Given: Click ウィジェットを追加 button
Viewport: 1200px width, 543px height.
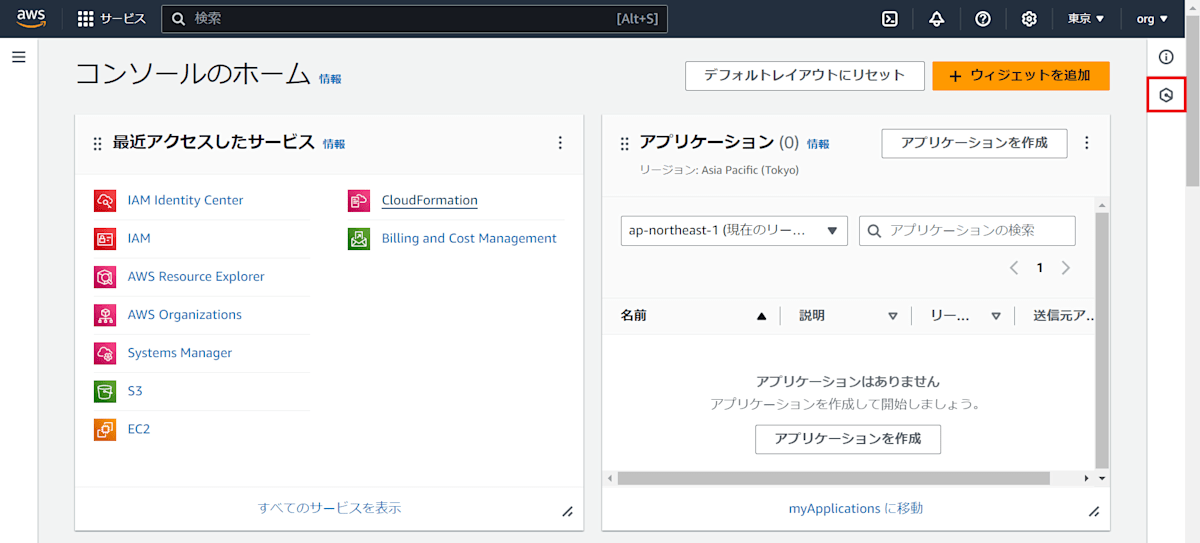Looking at the screenshot, I should [1021, 75].
